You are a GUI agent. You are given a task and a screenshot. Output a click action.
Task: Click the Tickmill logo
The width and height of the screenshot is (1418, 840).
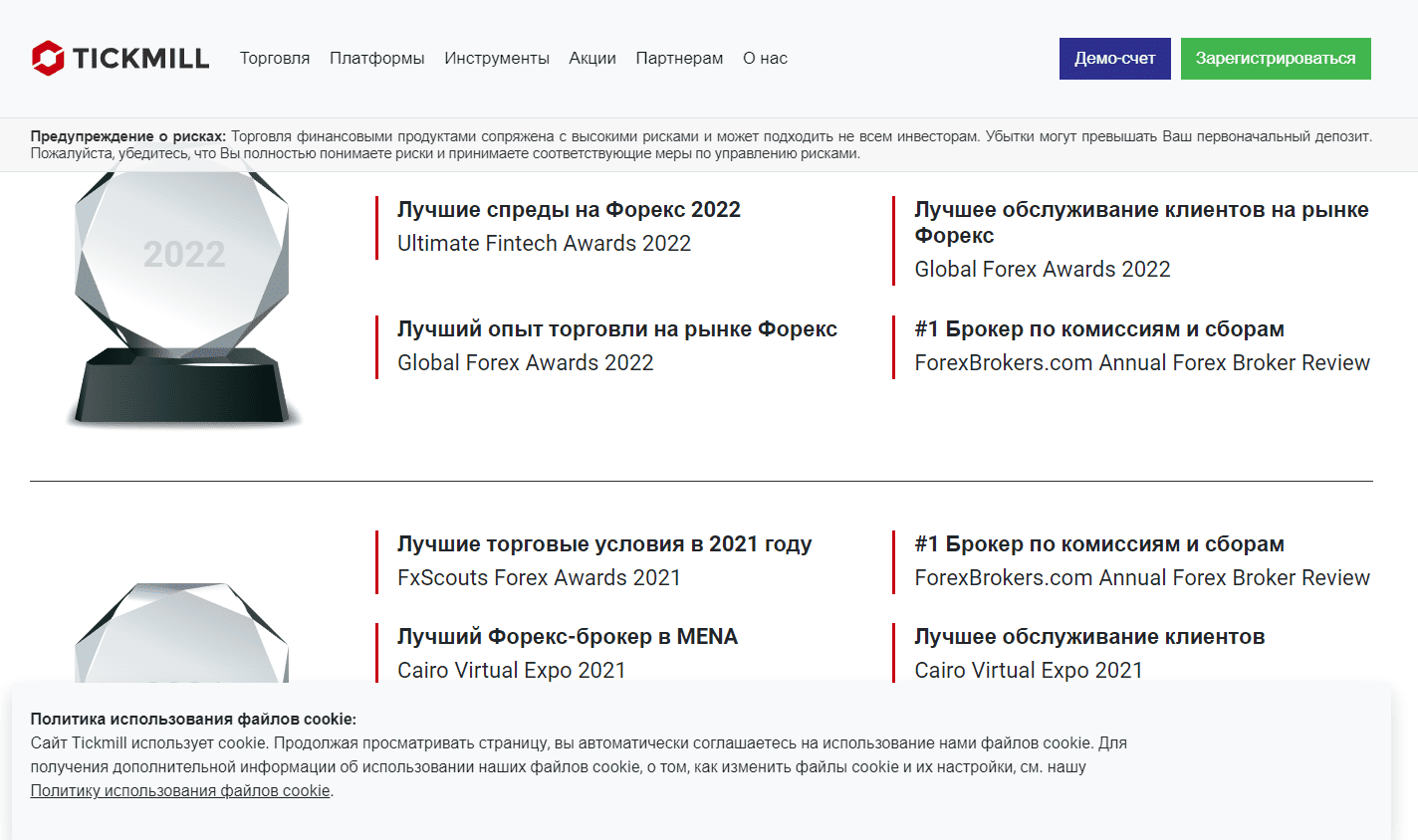tap(119, 58)
